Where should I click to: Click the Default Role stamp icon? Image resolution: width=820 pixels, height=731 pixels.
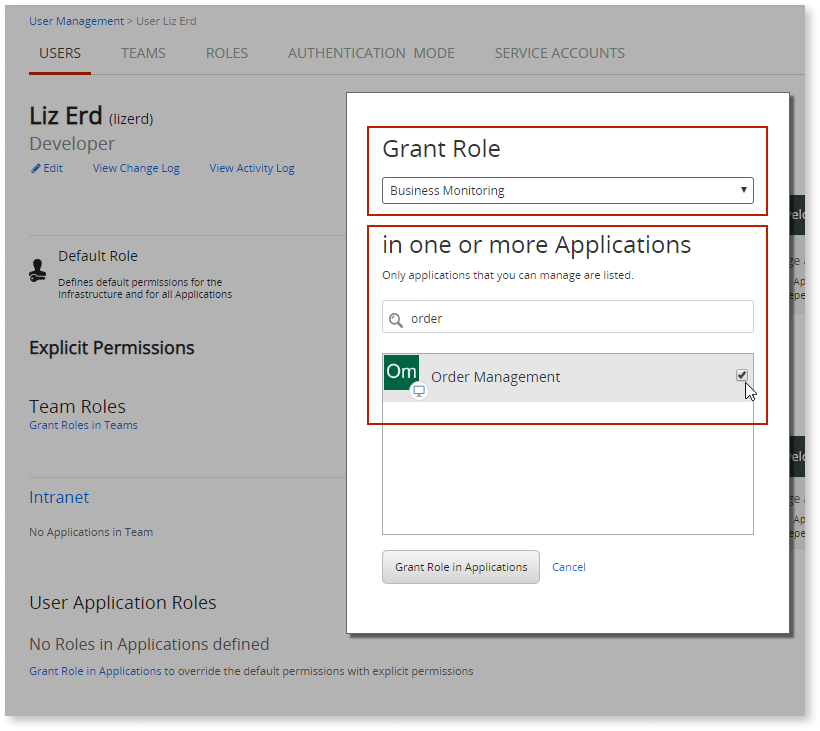pos(38,270)
